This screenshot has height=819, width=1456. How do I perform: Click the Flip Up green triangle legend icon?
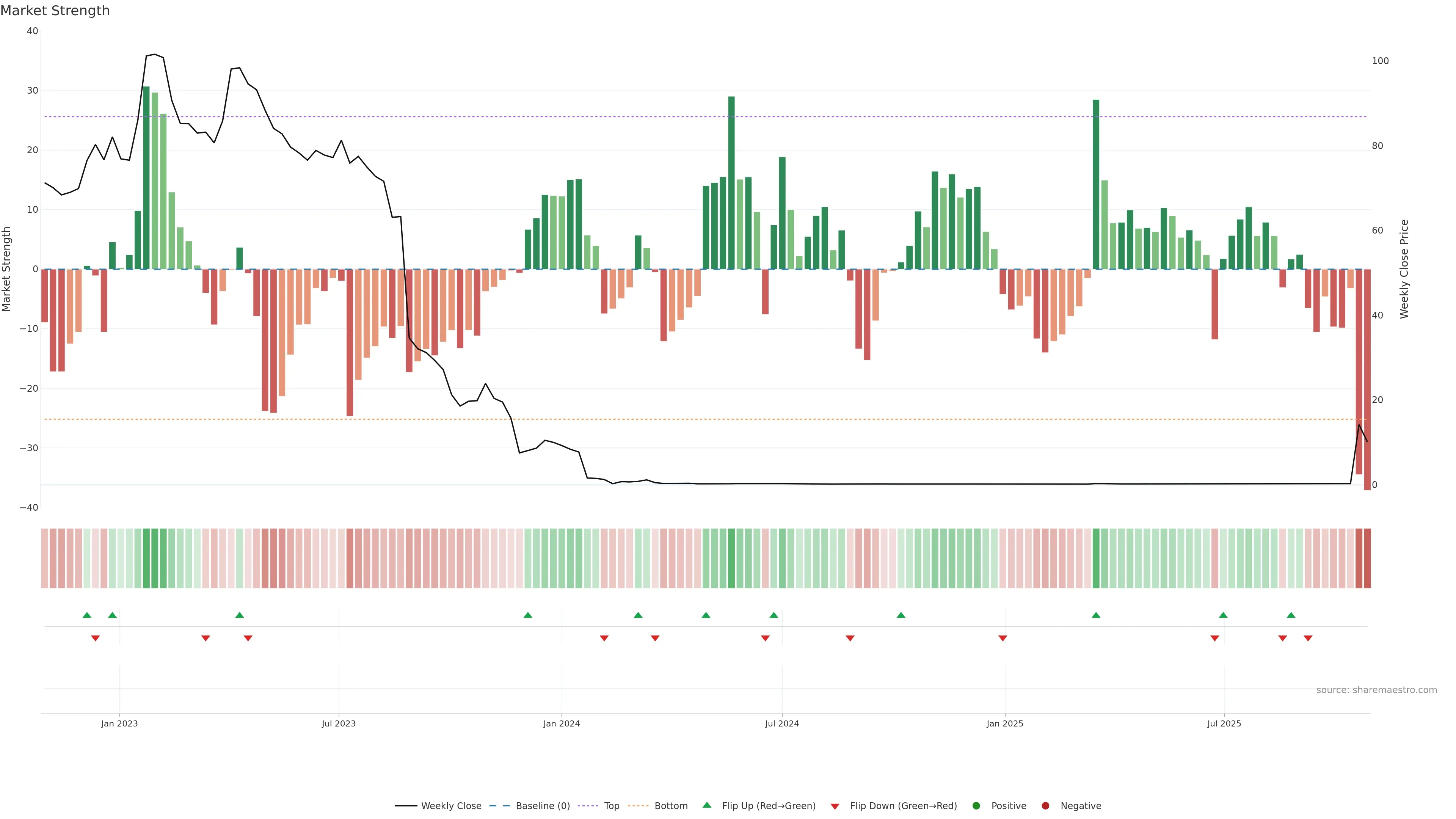(x=706, y=805)
